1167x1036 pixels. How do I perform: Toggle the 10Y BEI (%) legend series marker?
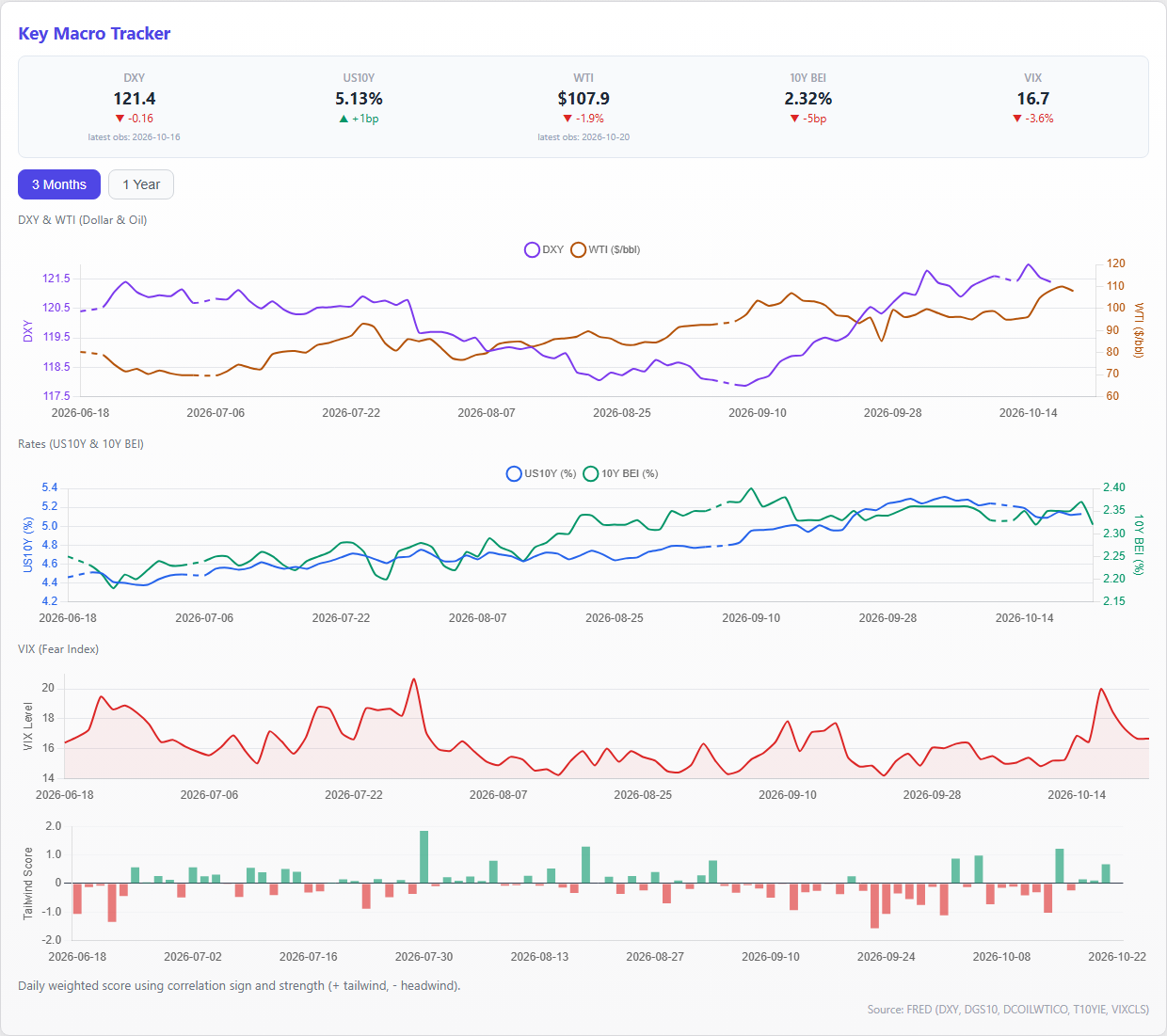(x=591, y=473)
